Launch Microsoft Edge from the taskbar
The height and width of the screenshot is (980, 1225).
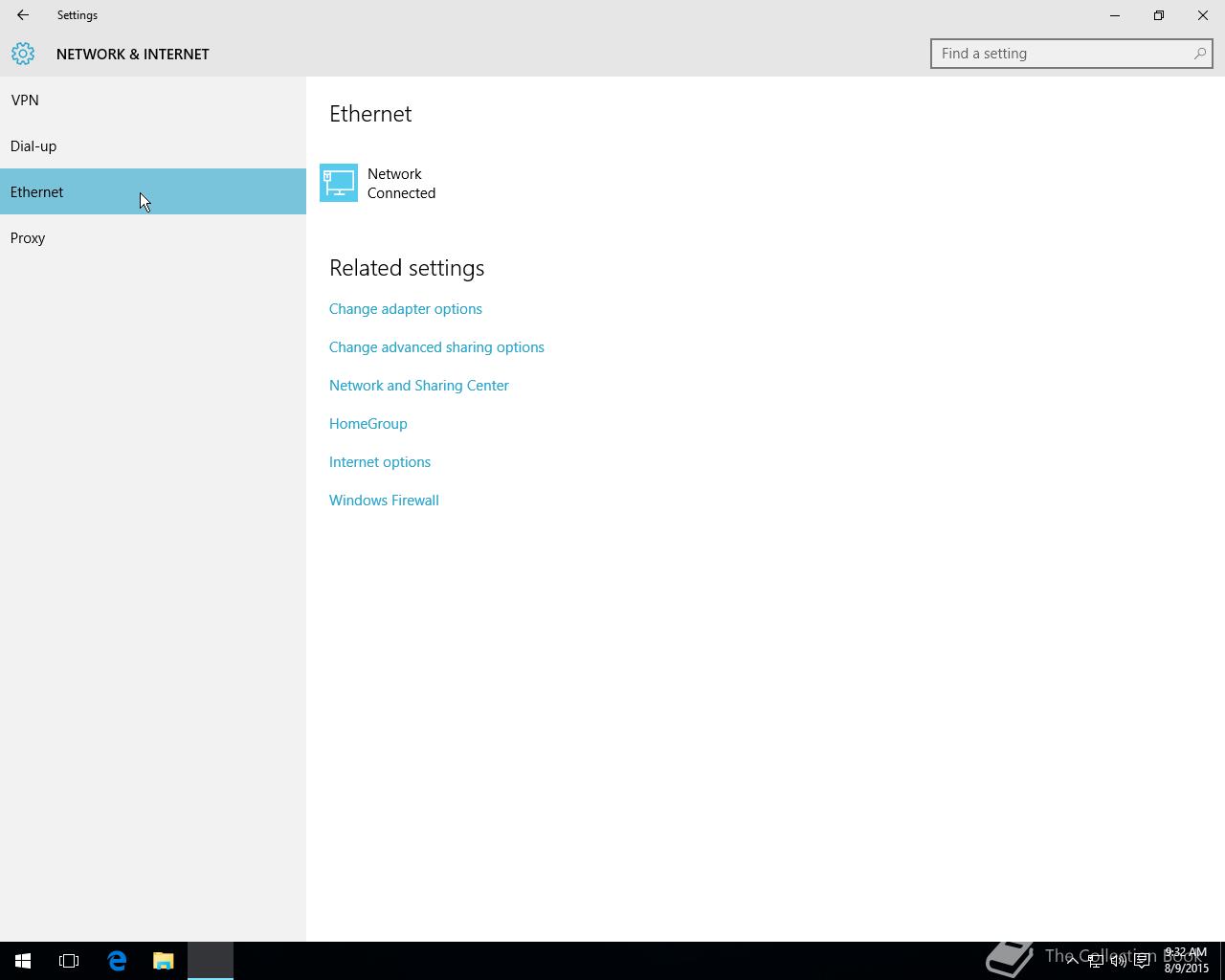(117, 961)
